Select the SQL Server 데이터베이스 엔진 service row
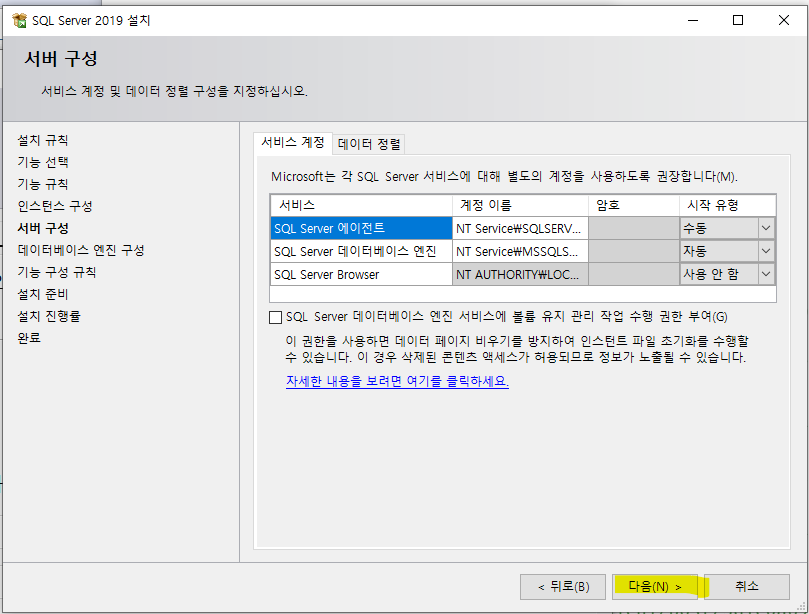Image resolution: width=809 pixels, height=614 pixels. [361, 251]
